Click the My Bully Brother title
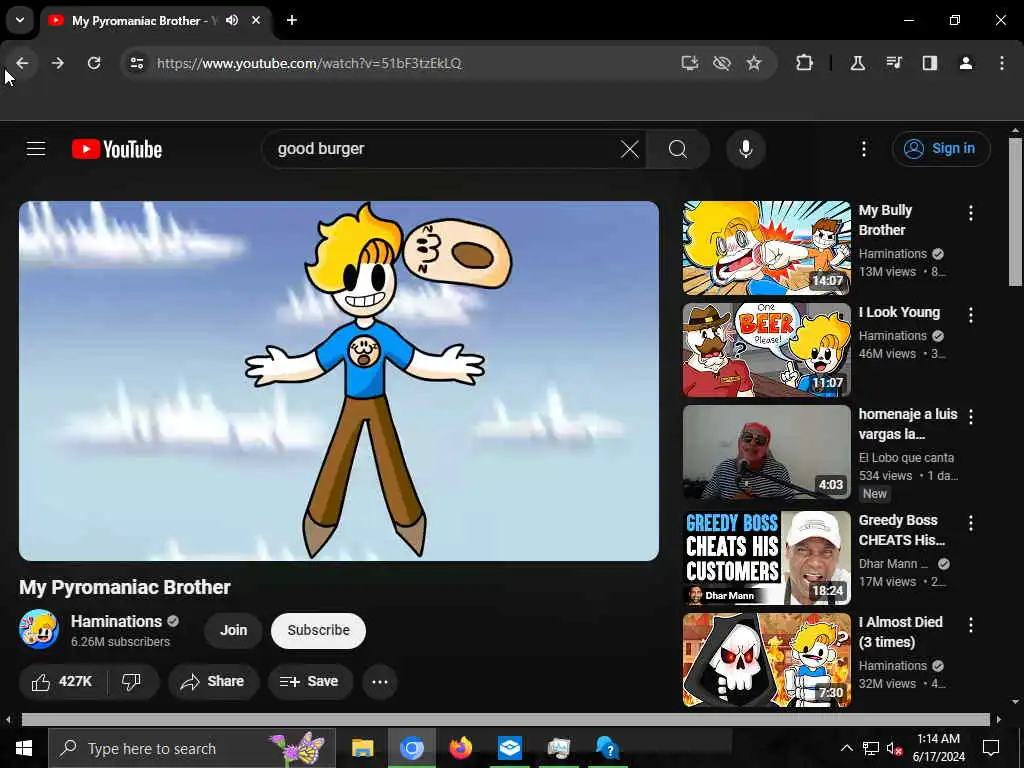 885,220
